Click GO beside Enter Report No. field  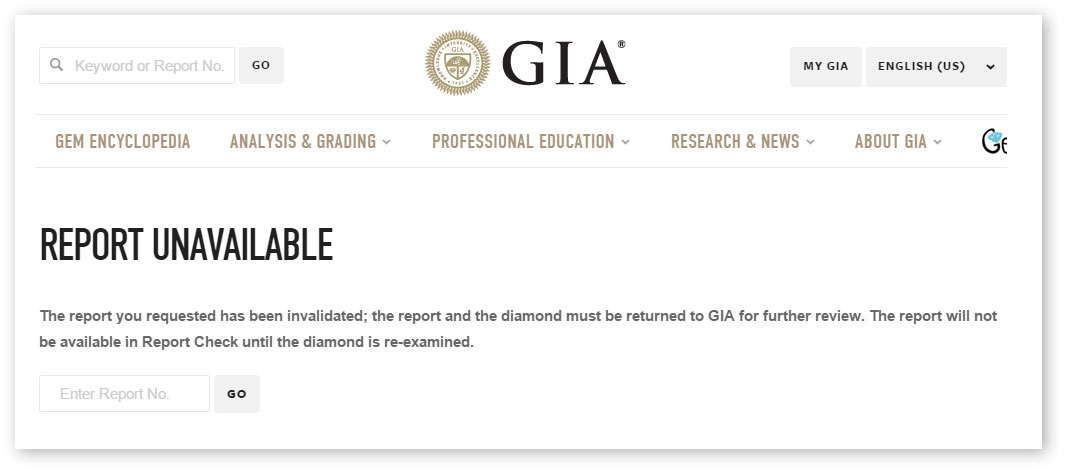[237, 394]
